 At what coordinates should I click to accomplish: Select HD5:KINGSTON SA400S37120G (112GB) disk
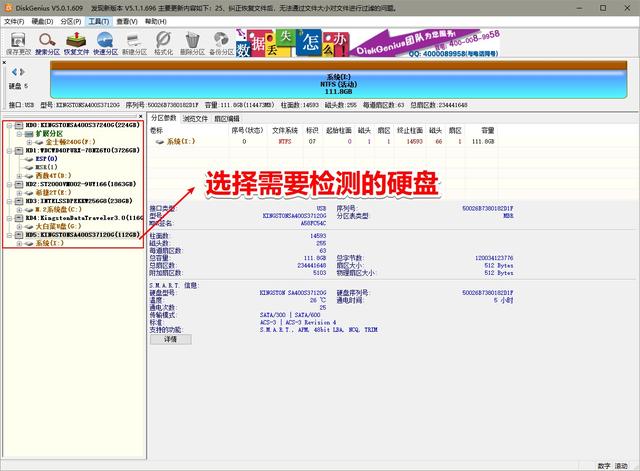coord(82,235)
